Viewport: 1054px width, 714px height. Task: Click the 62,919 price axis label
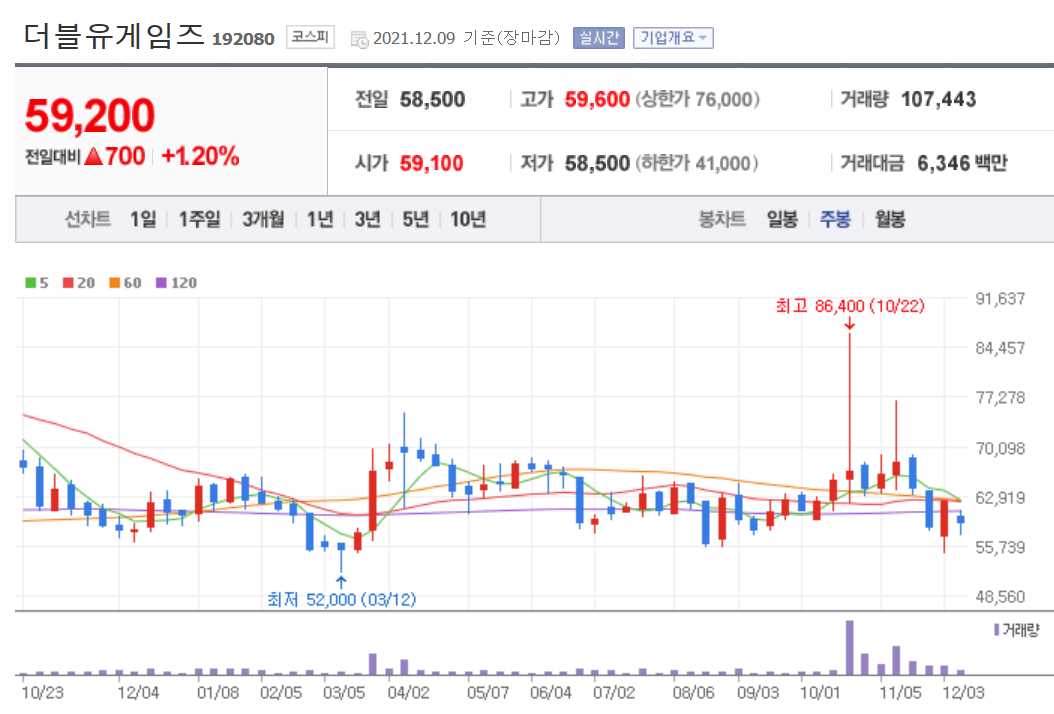pyautogui.click(x=1000, y=498)
